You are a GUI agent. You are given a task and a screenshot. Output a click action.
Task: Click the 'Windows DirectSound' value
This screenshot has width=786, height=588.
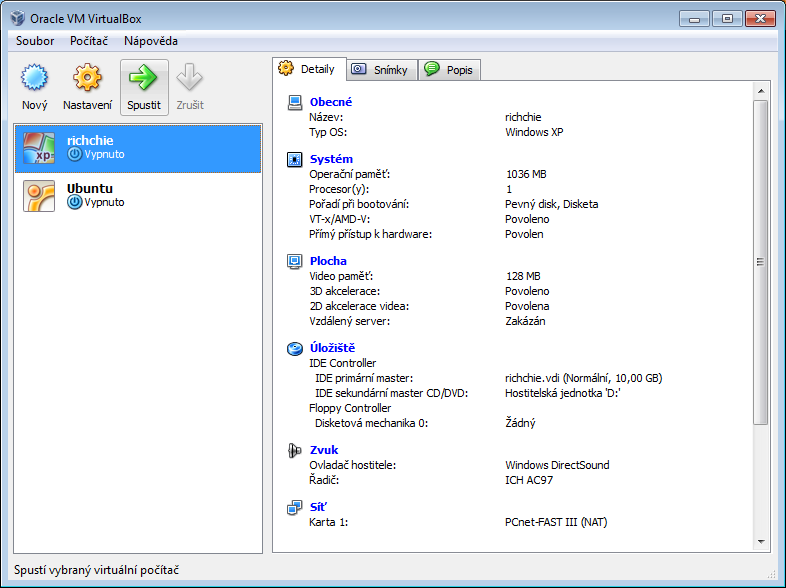point(557,465)
